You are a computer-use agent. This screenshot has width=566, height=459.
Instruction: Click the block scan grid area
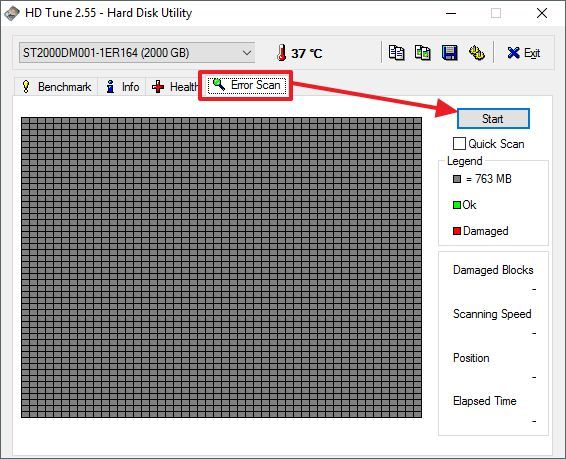point(221,267)
